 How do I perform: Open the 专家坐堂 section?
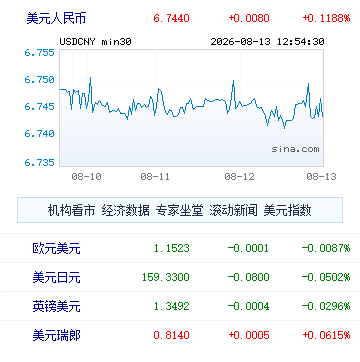coord(179,210)
